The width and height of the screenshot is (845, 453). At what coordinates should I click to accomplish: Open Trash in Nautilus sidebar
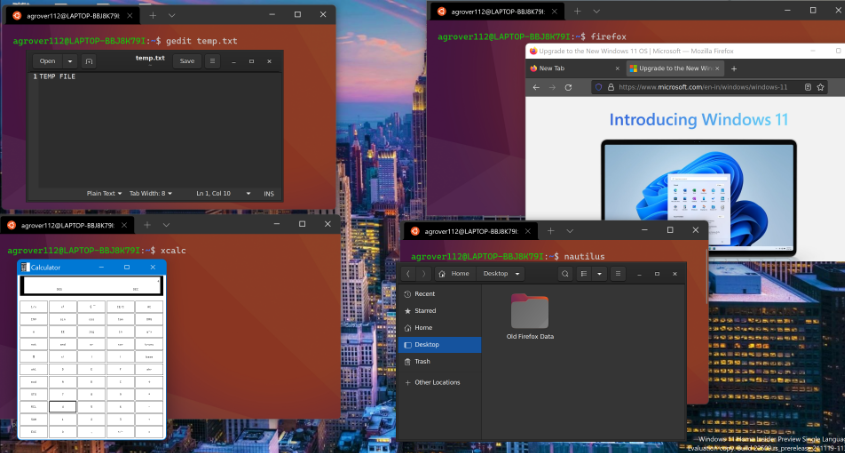tap(439, 361)
